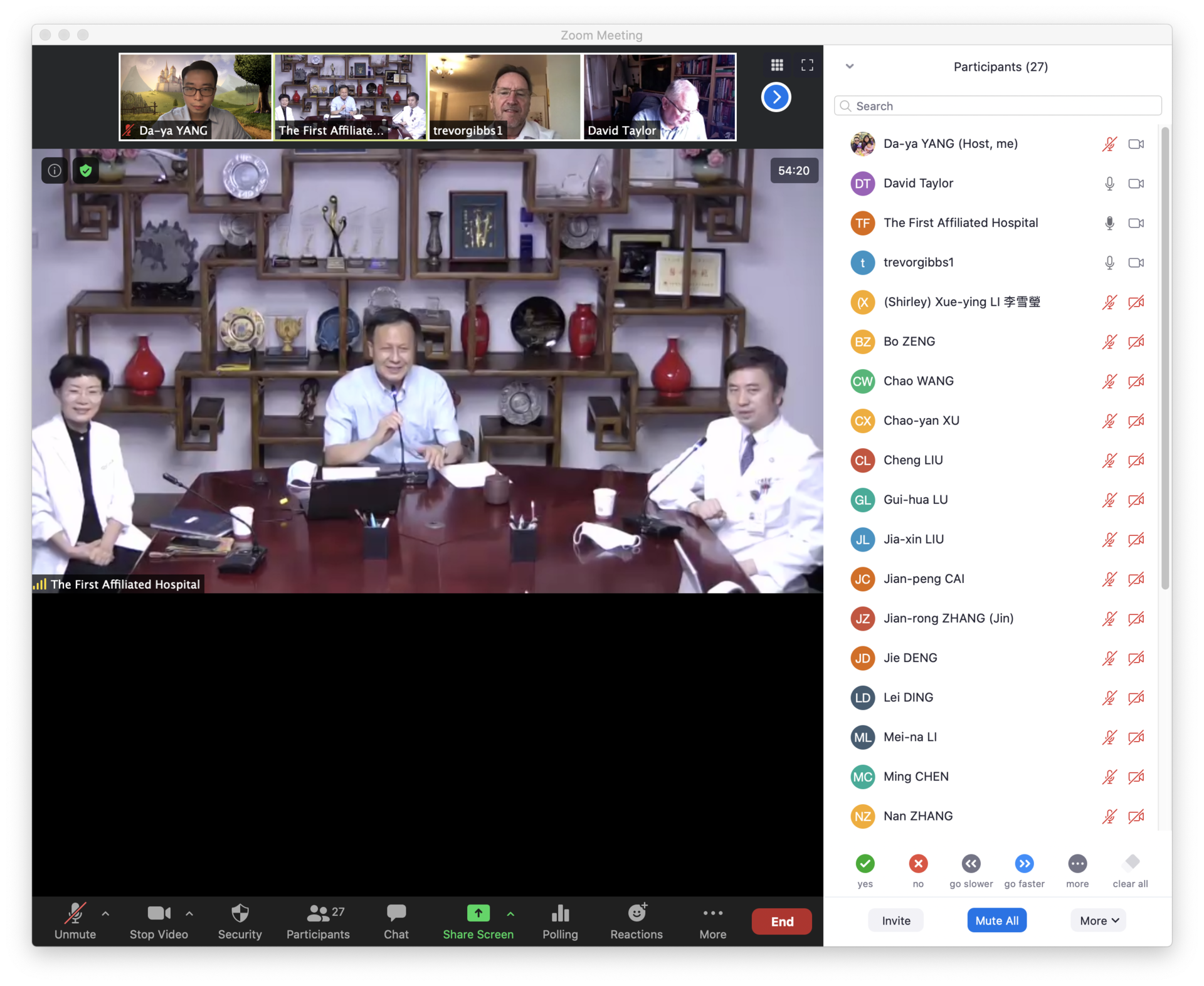Screen dimensions: 1204x986
Task: Click into the participants Search field
Action: [x=998, y=106]
